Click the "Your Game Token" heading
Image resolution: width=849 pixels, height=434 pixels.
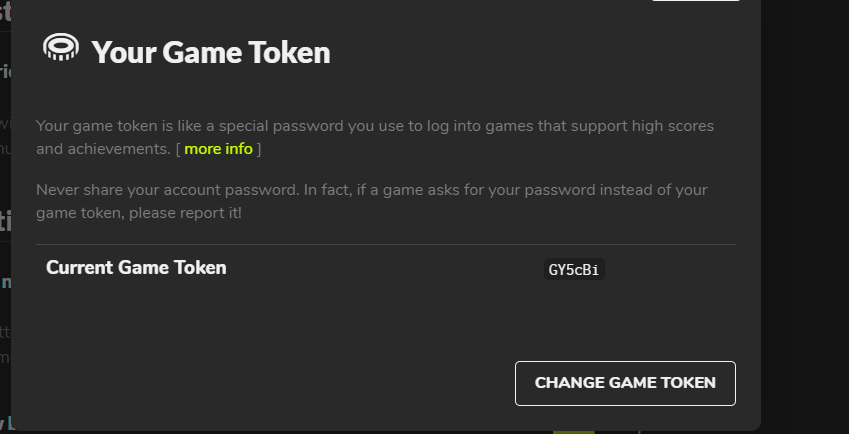(x=210, y=52)
